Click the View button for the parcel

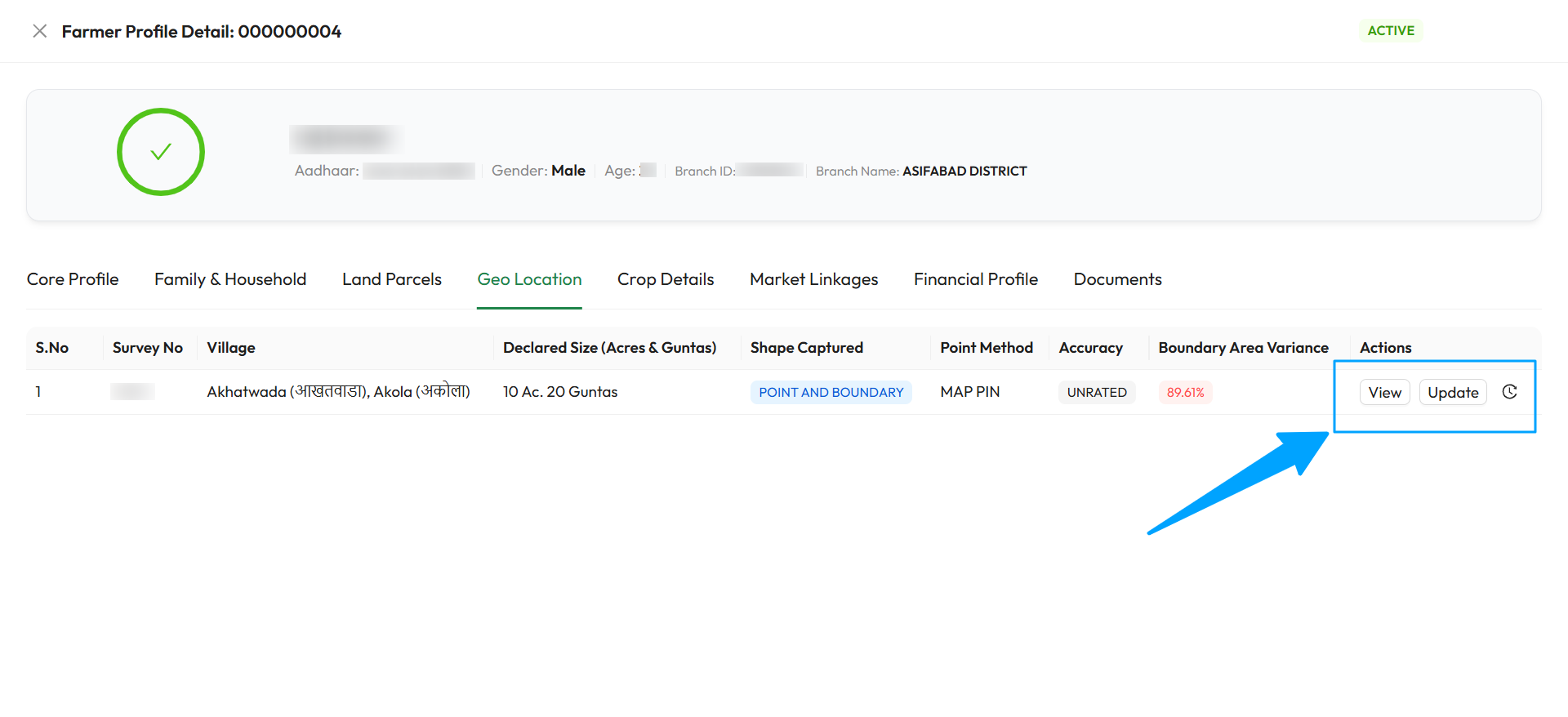point(1385,392)
